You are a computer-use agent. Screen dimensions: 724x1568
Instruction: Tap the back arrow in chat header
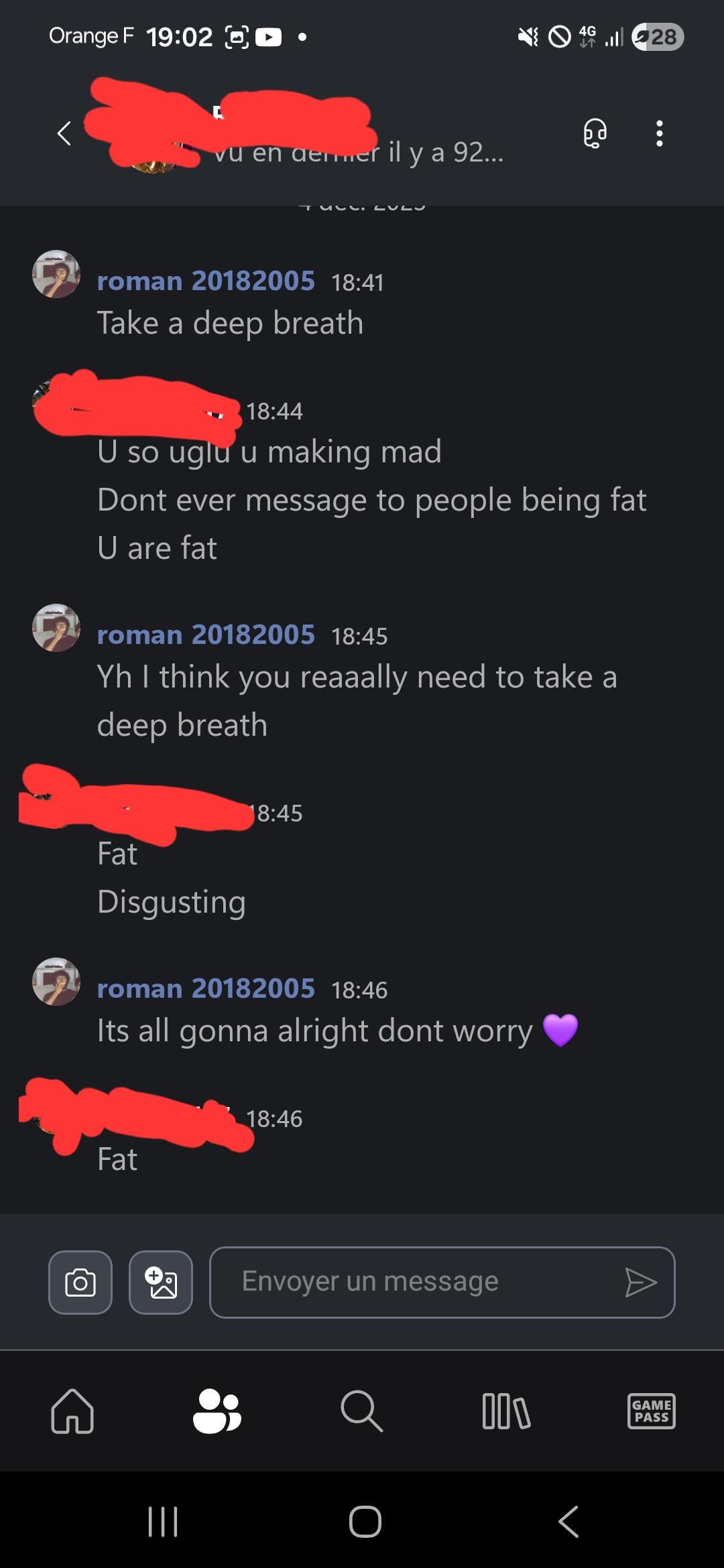[x=64, y=133]
